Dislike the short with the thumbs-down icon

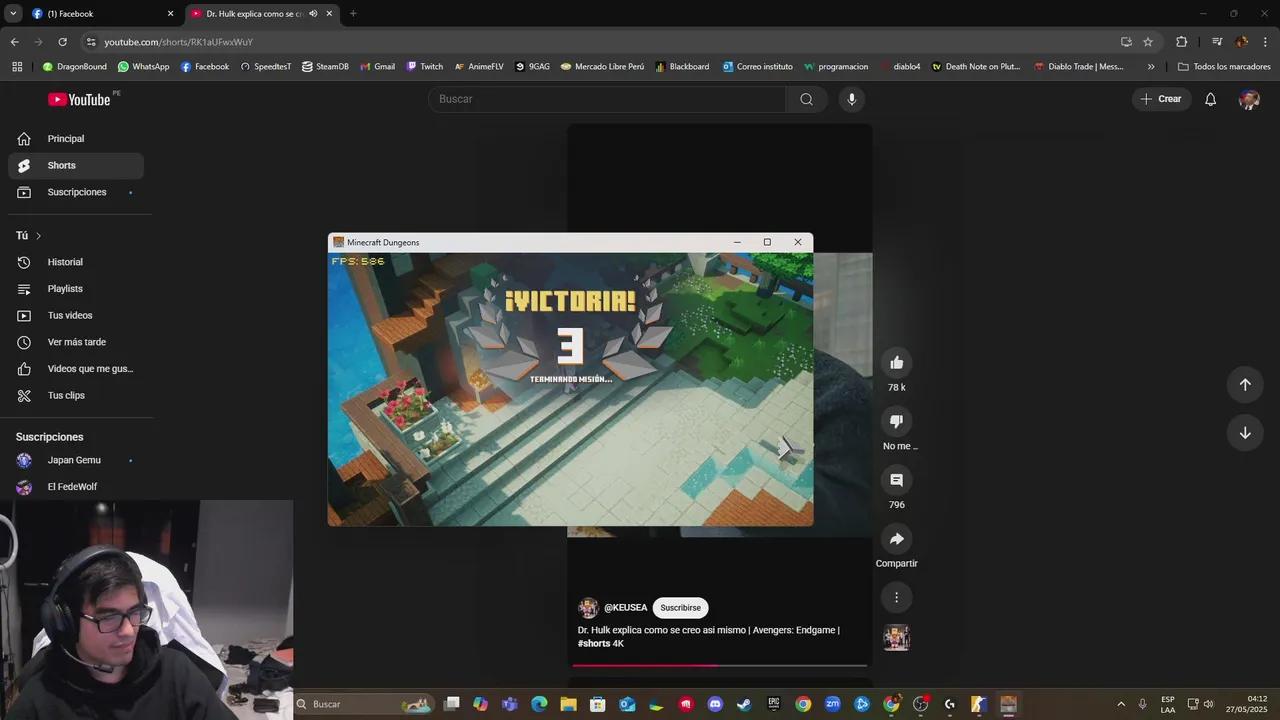tap(896, 421)
